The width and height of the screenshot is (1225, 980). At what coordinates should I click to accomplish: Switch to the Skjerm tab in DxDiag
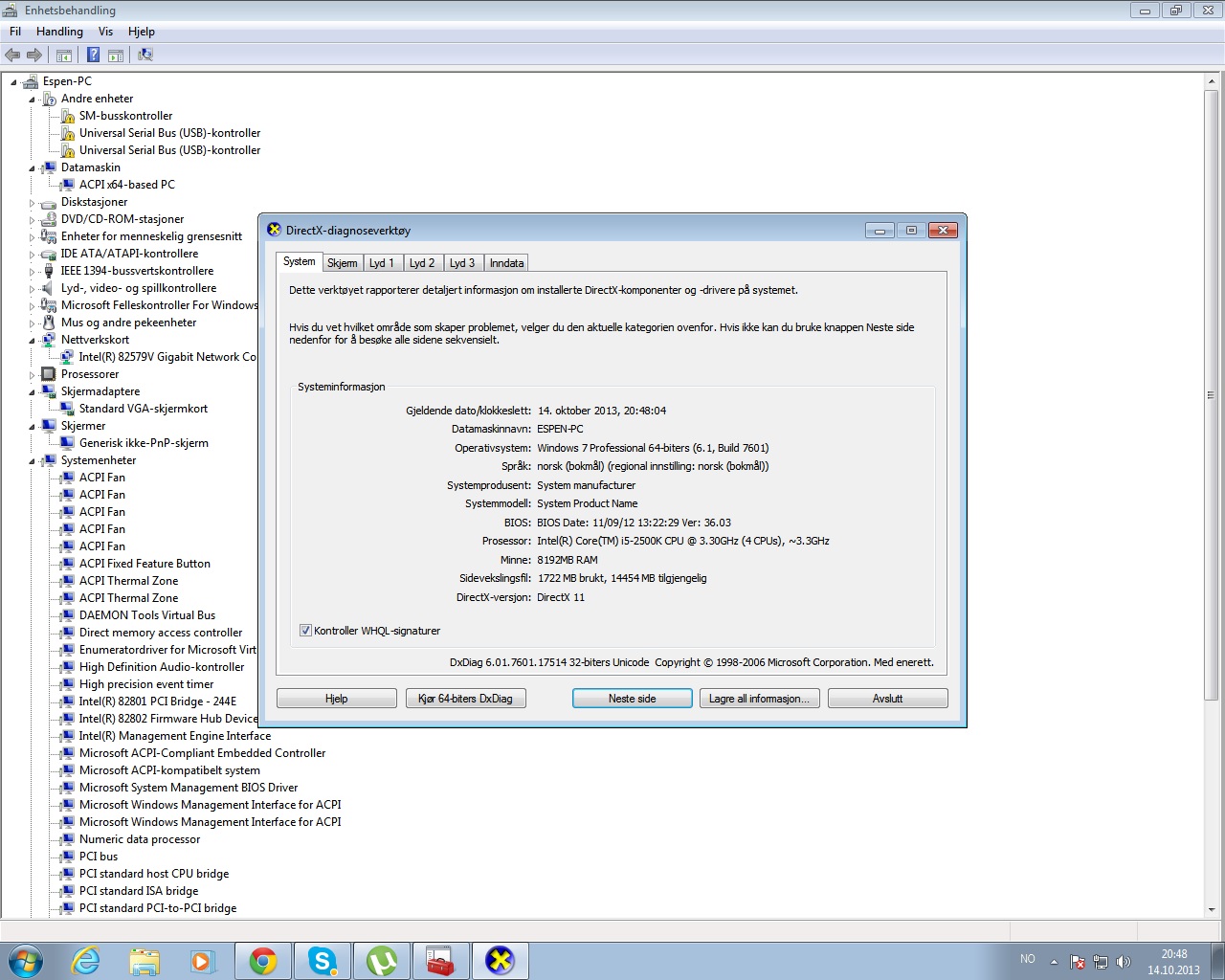[x=342, y=263]
